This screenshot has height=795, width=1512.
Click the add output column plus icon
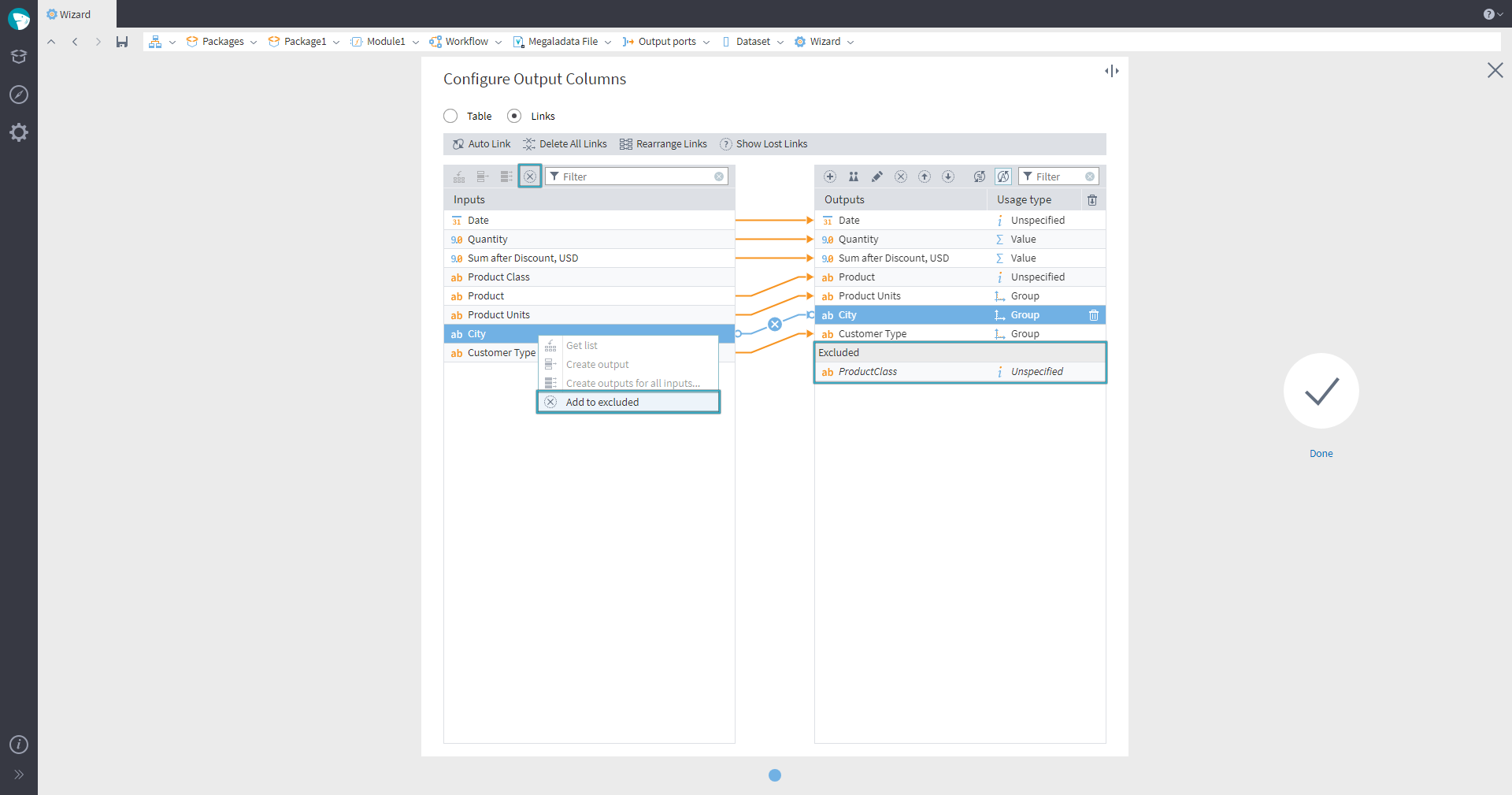click(x=829, y=176)
